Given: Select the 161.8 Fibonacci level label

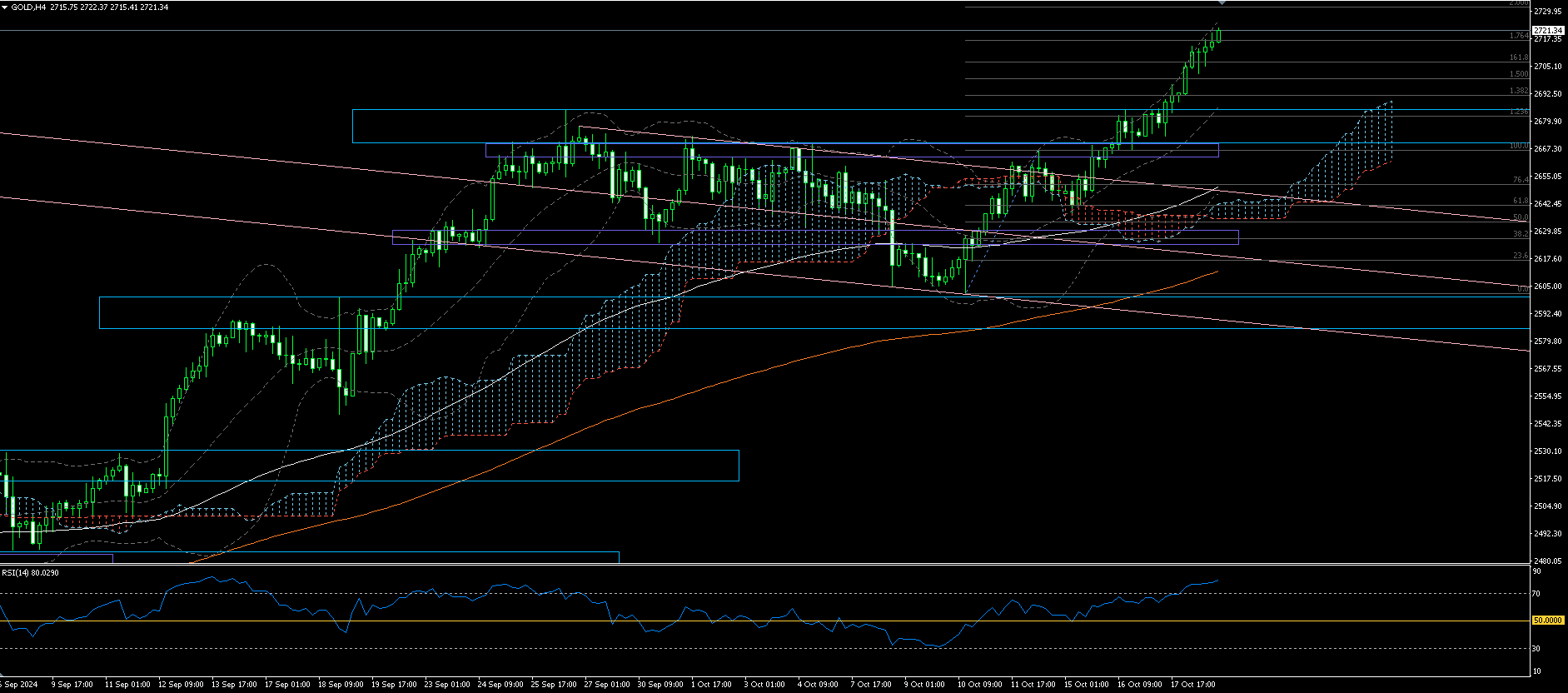Looking at the screenshot, I should point(1519,57).
